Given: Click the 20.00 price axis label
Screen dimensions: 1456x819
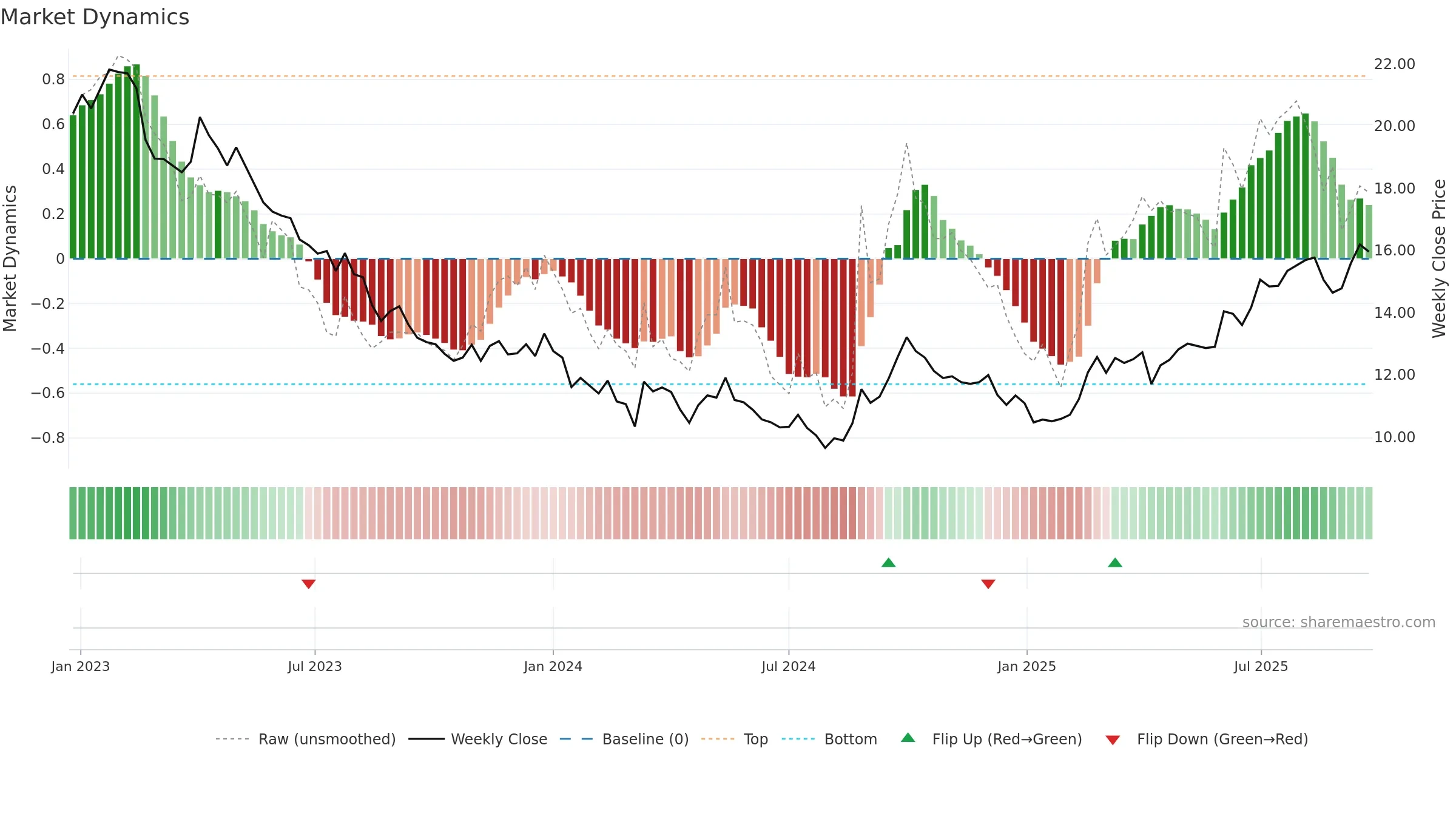Looking at the screenshot, I should (1395, 126).
